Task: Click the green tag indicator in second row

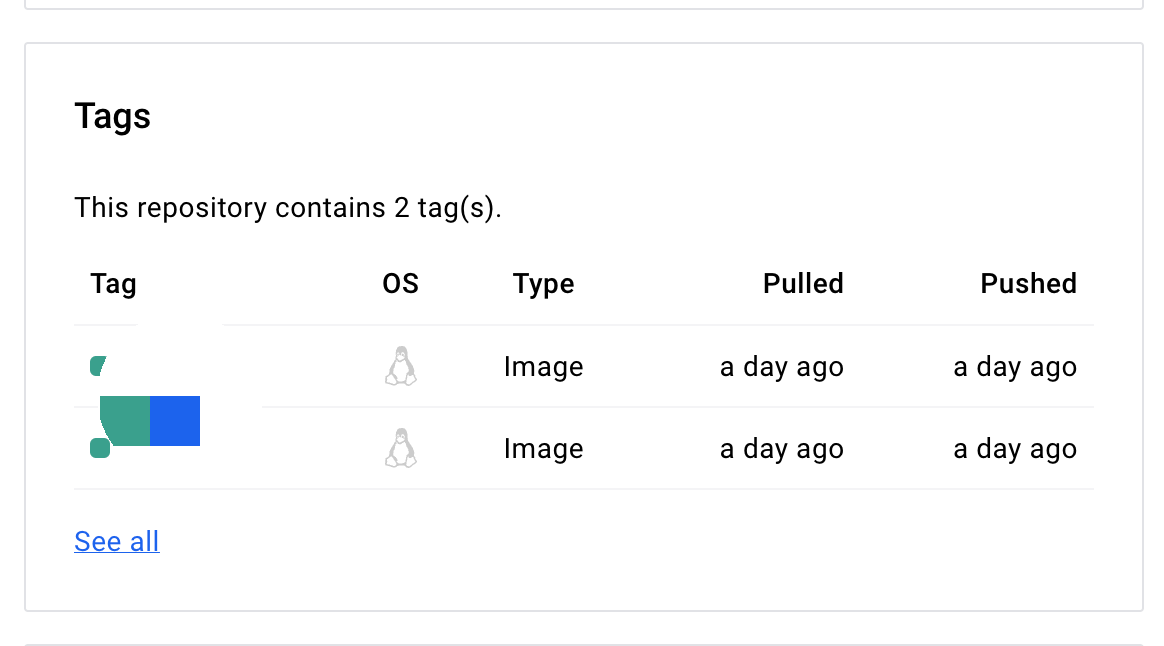Action: click(x=100, y=448)
